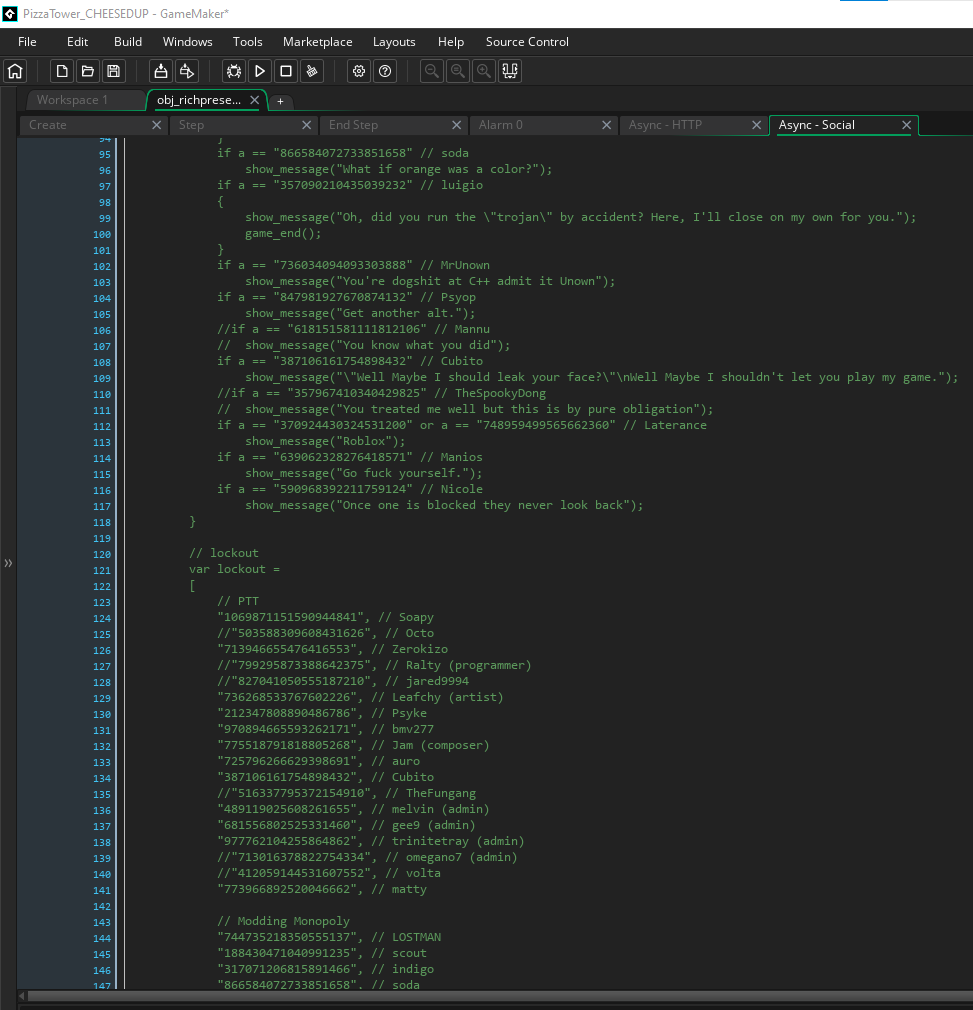
Task: Open the Build menu
Action: (128, 42)
